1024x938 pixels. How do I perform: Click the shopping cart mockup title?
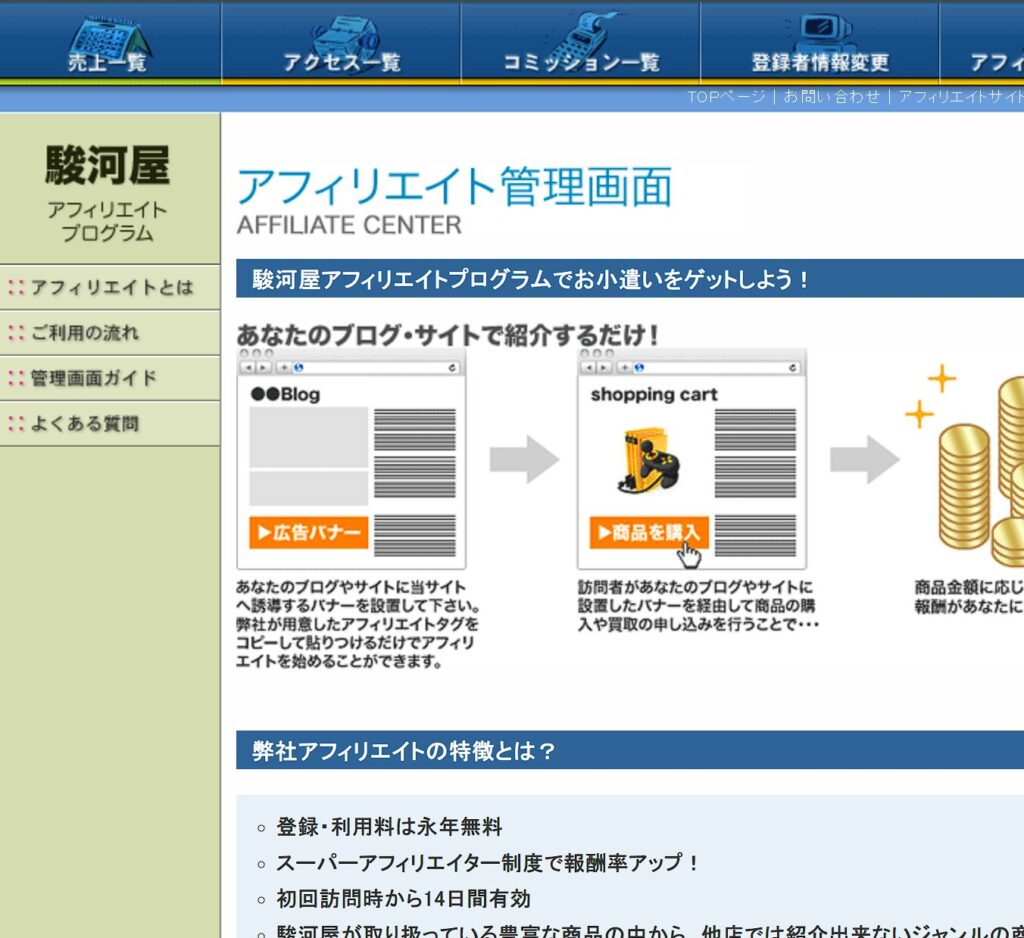pyautogui.click(x=654, y=395)
